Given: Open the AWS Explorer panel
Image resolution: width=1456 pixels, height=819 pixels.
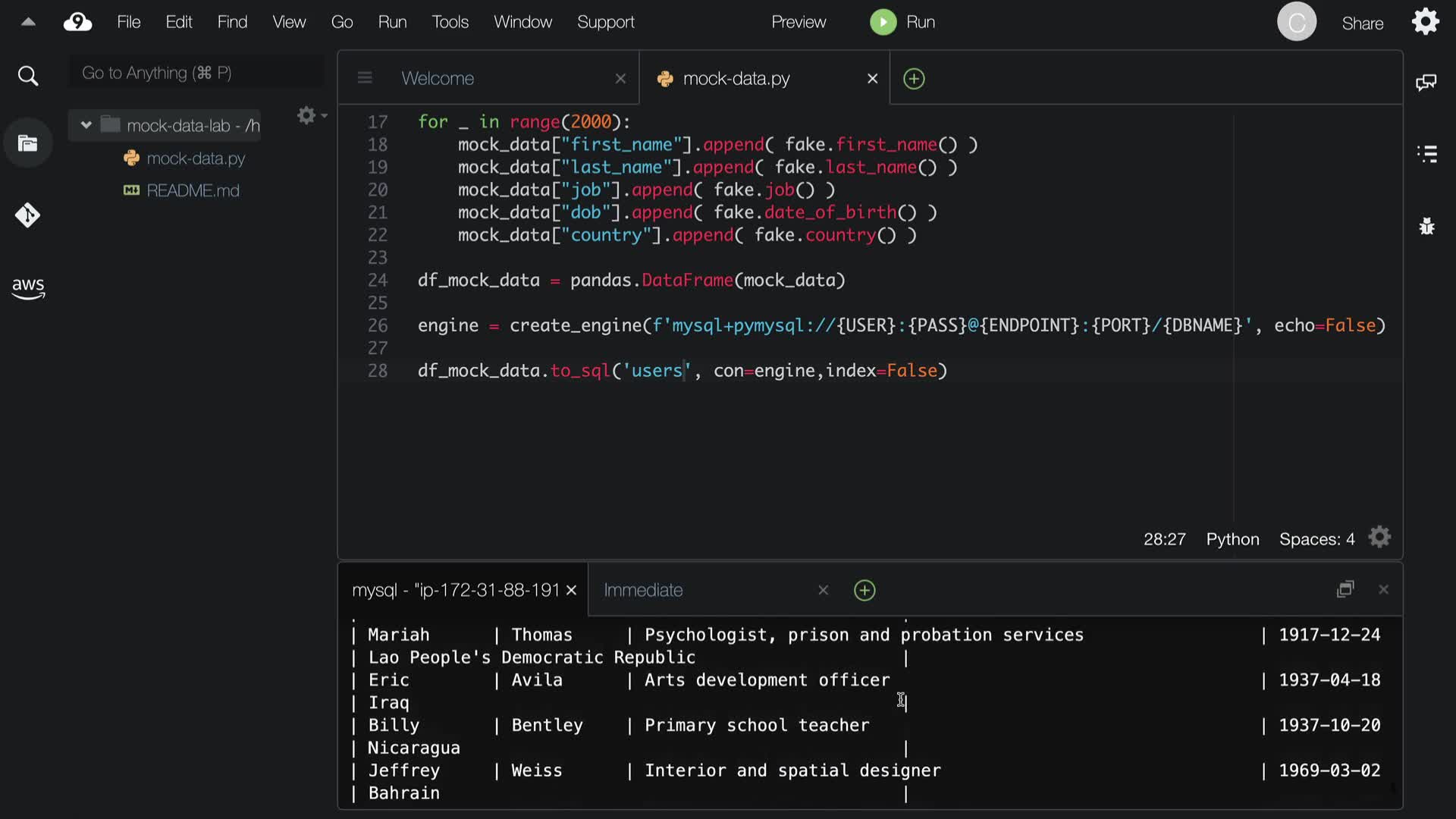Looking at the screenshot, I should tap(28, 288).
